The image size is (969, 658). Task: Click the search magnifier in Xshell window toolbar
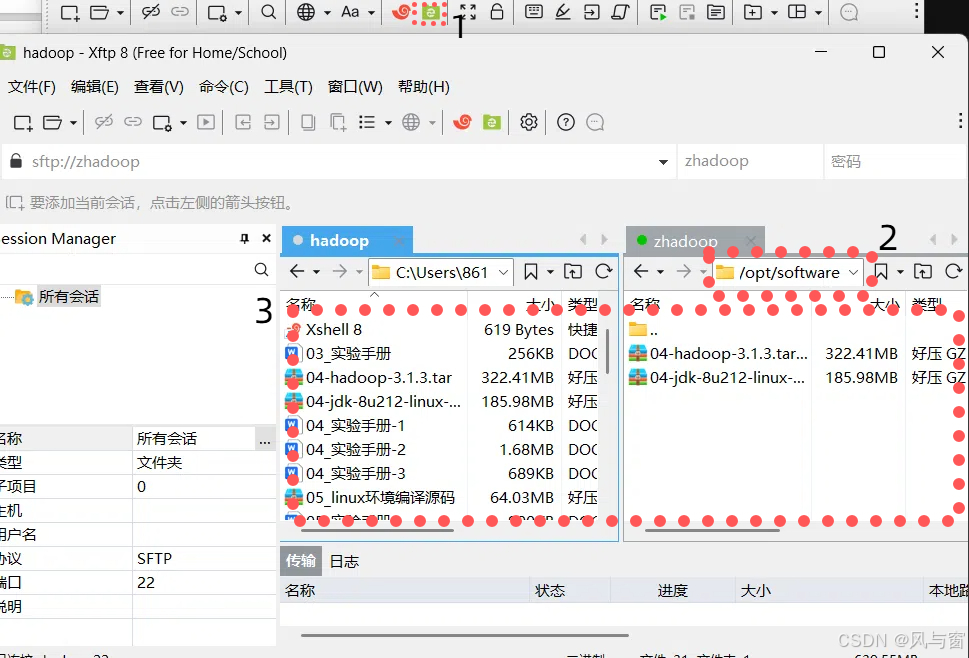pyautogui.click(x=268, y=12)
